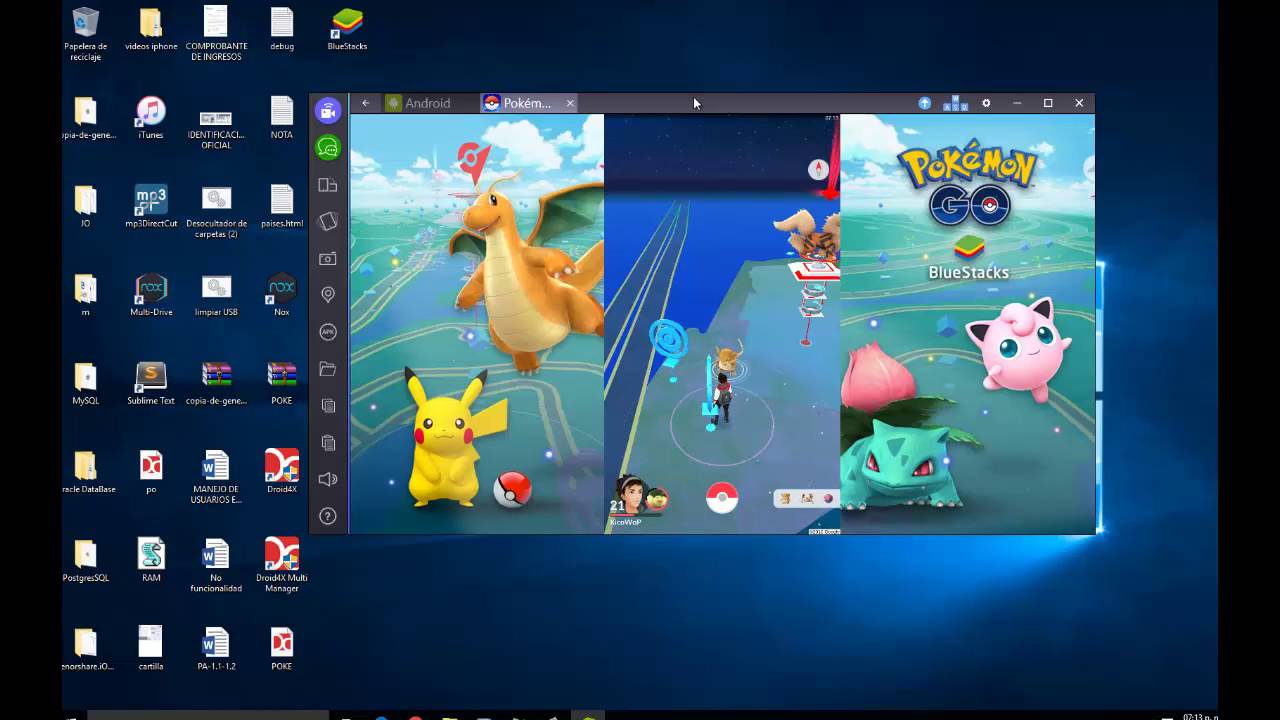1280x720 pixels.
Task: Open the green chat bubble sidebar icon
Action: click(x=328, y=148)
